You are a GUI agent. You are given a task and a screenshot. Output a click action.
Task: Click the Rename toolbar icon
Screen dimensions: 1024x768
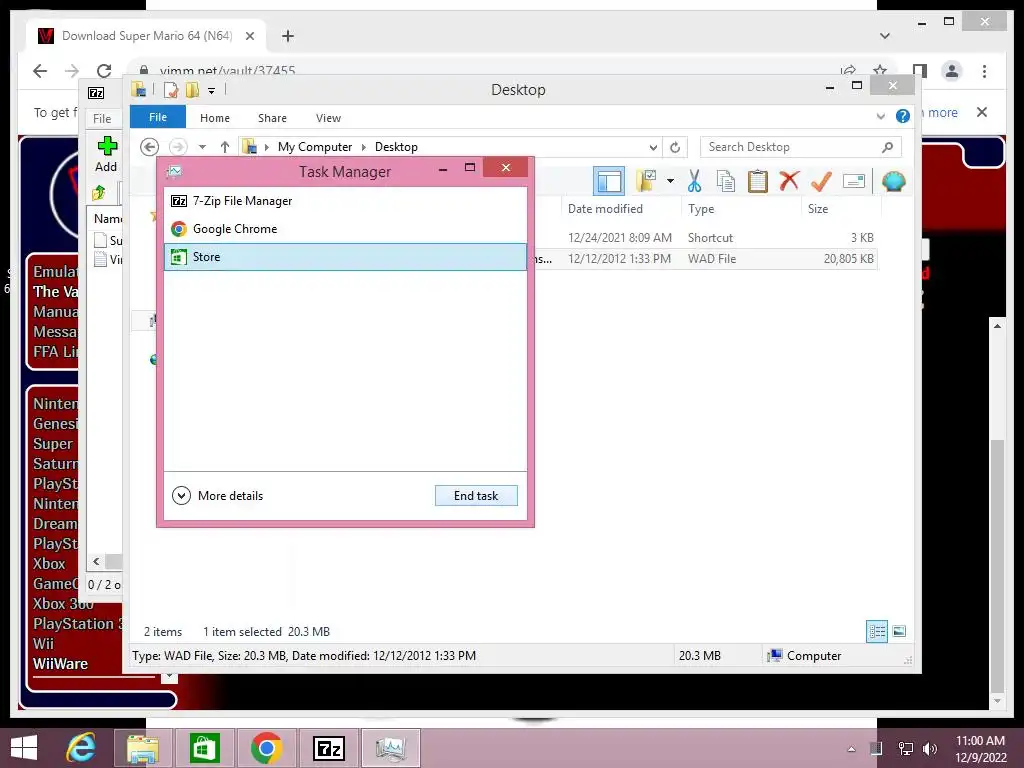854,181
